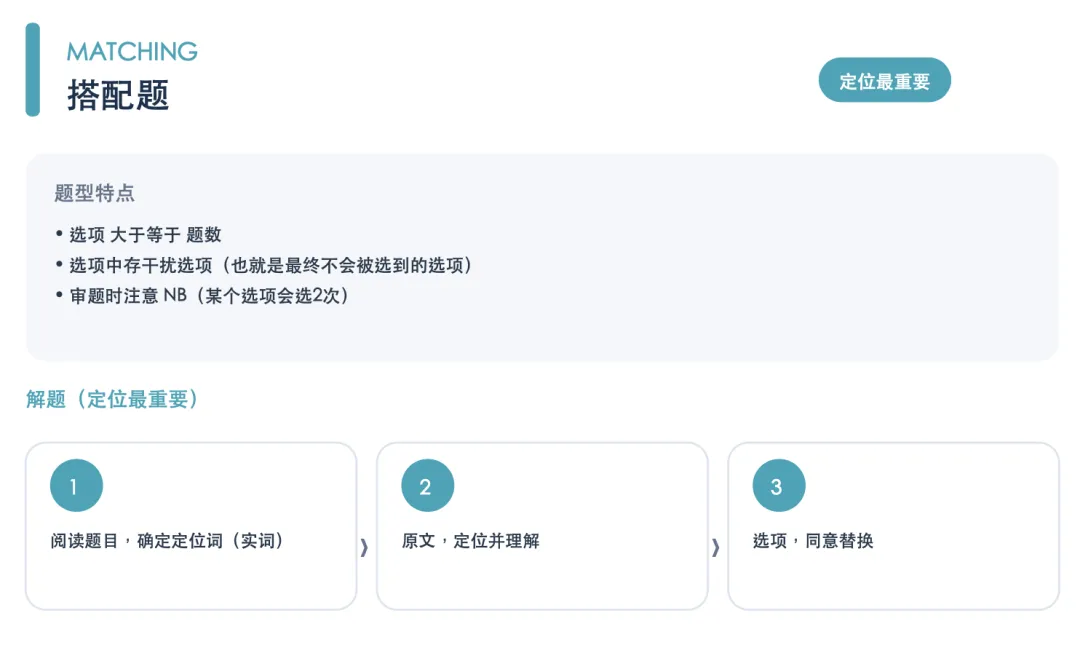Select the step 3 circle icon
Image resolution: width=1080 pixels, height=645 pixels.
tap(779, 486)
